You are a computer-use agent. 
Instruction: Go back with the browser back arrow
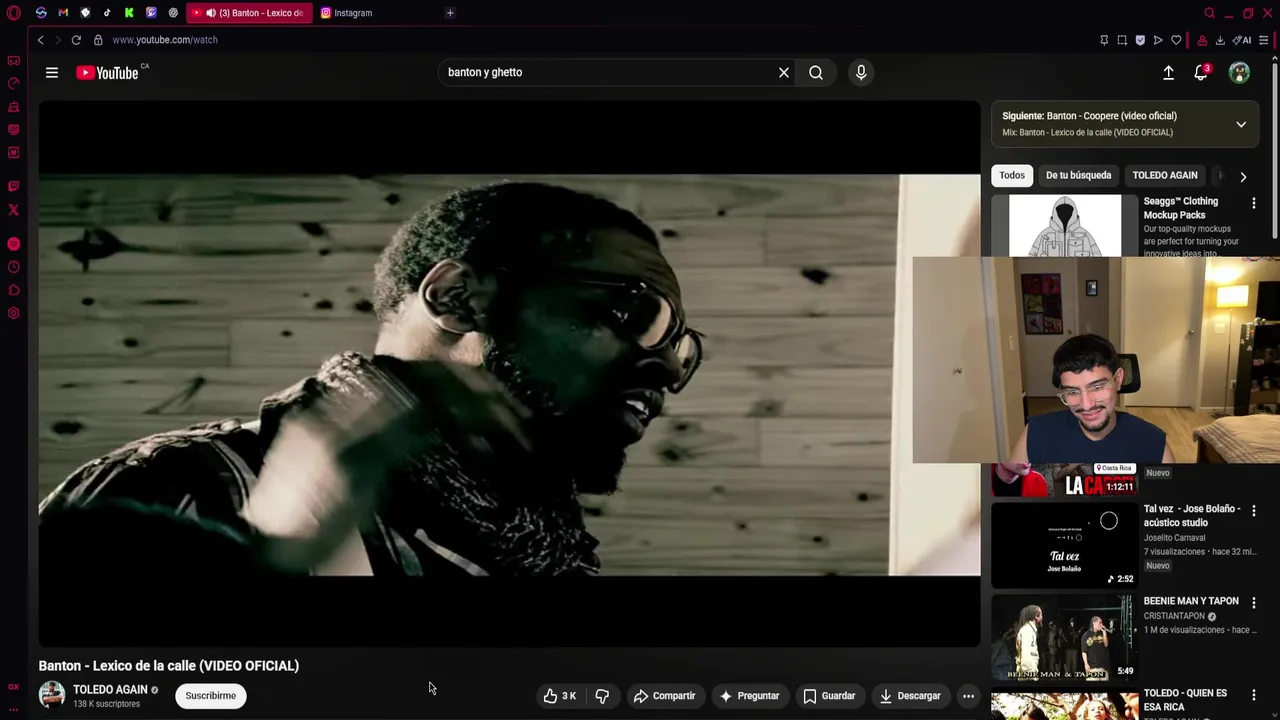[40, 40]
